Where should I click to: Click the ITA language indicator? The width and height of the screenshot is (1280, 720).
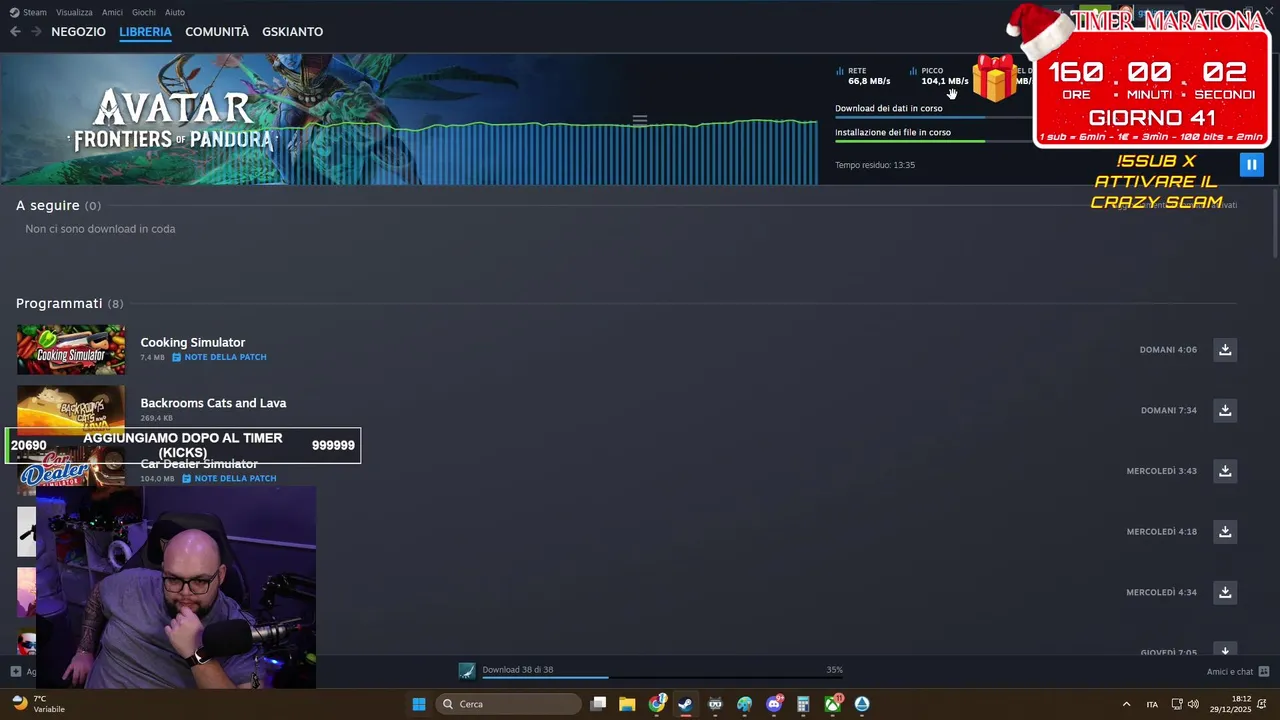coord(1152,705)
